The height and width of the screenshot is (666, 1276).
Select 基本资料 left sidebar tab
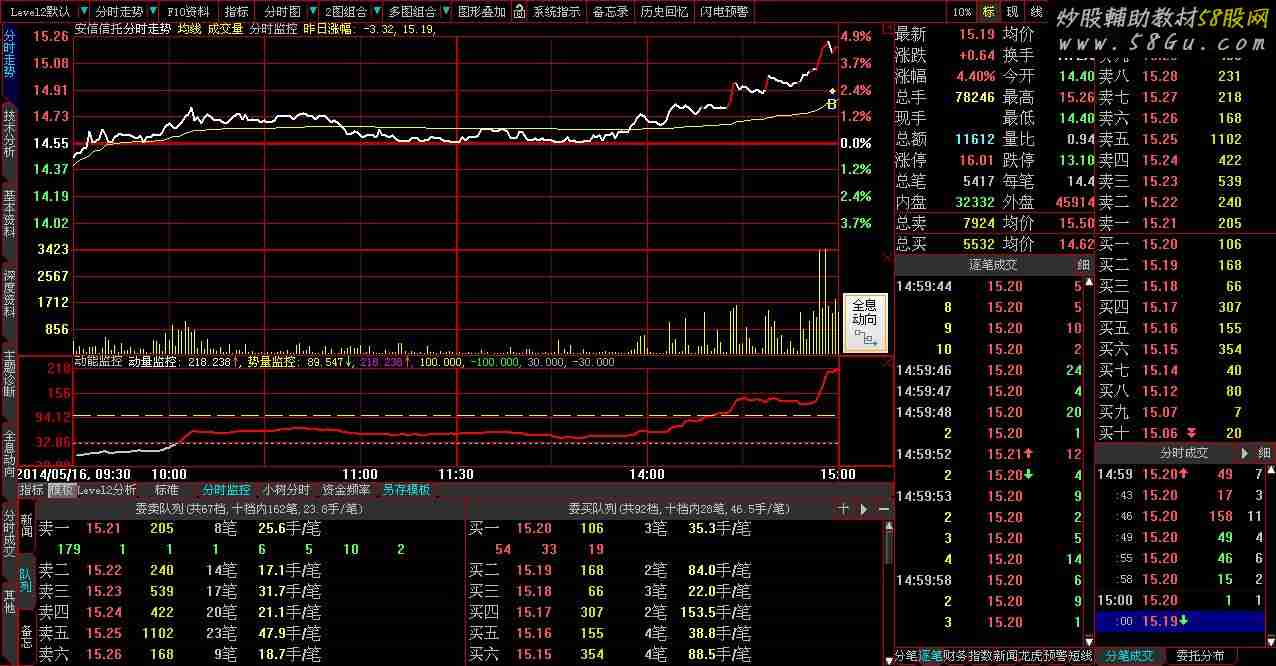pos(9,216)
